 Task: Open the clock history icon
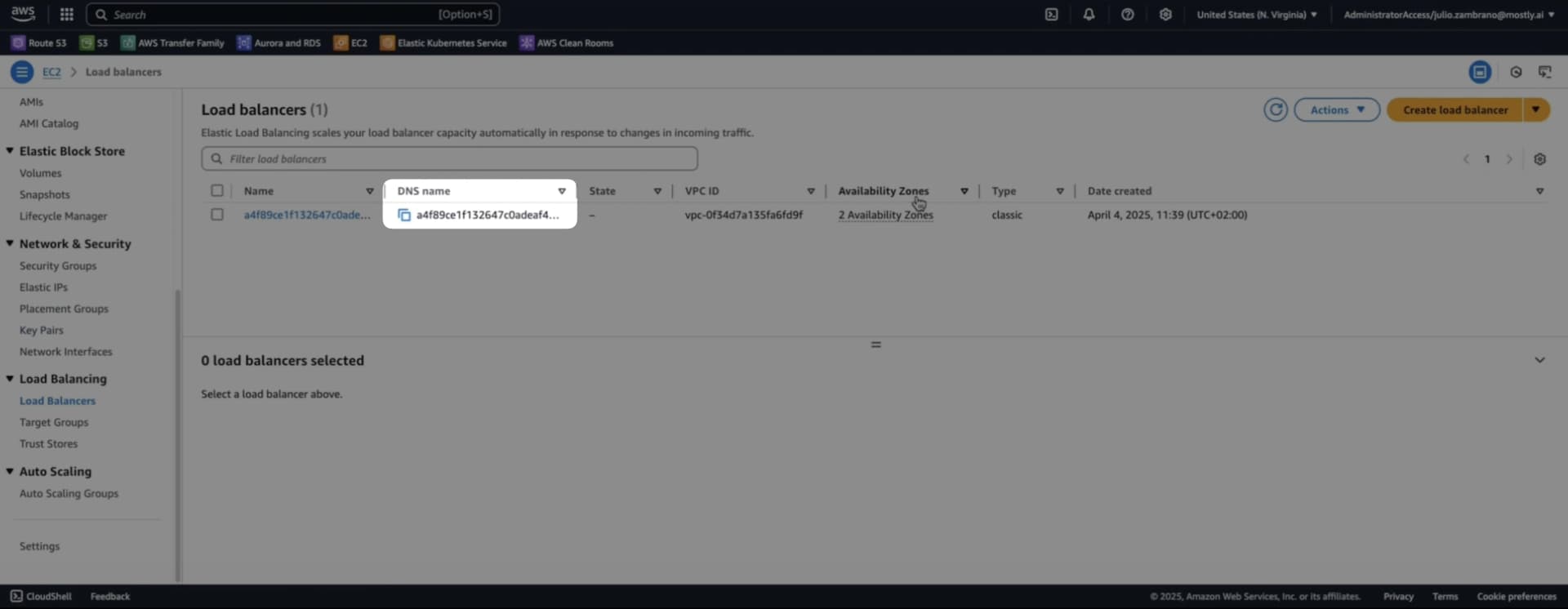coord(1516,72)
